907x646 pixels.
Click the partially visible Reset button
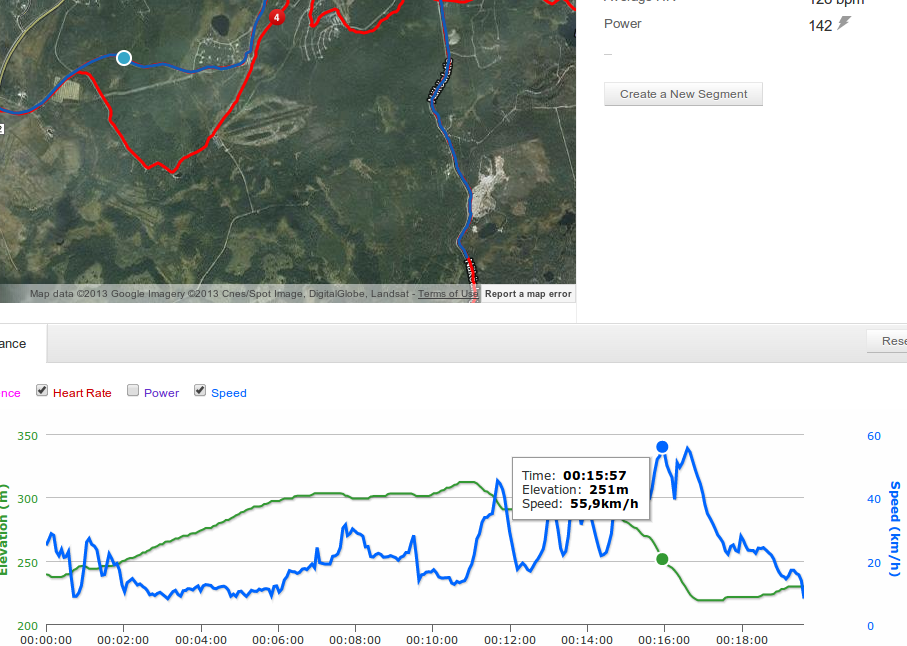click(888, 341)
